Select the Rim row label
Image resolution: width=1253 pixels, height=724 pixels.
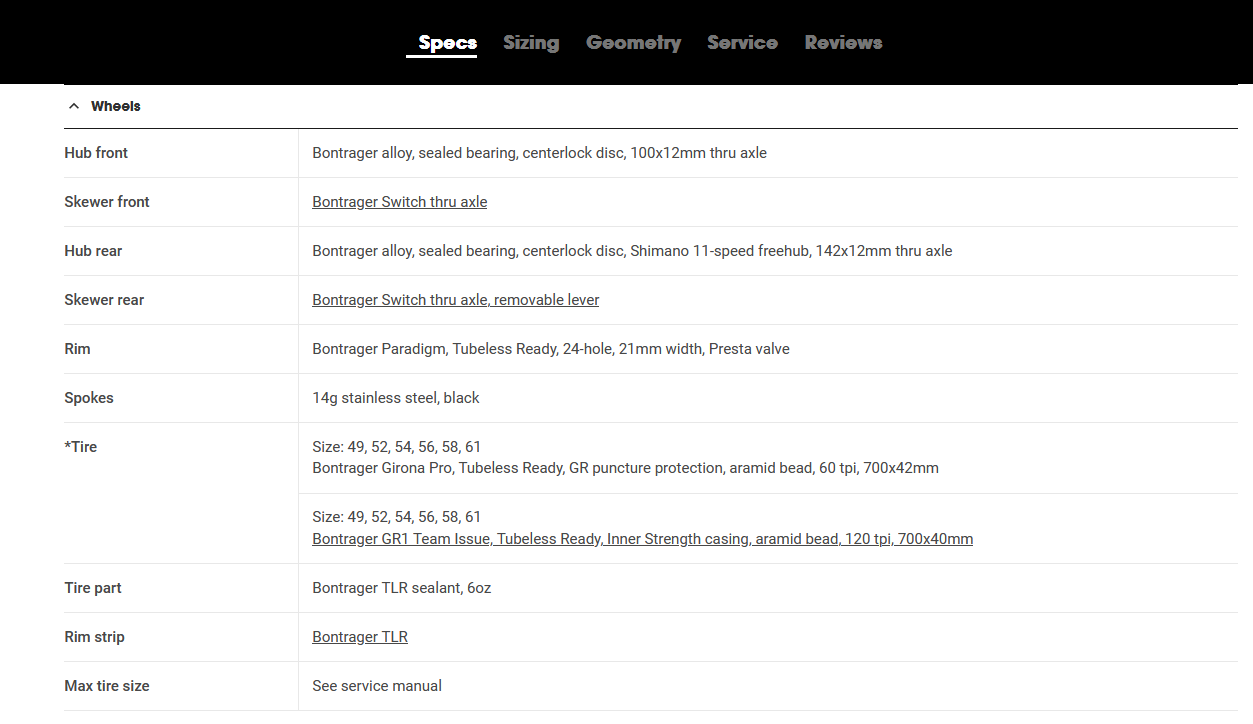coord(77,349)
